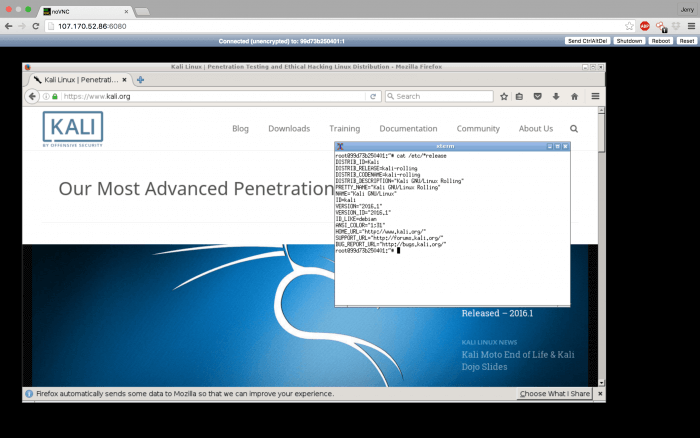Open 'Kali Moto End of Life & Kali Dojo Slides' link
Image resolution: width=700 pixels, height=438 pixels.
[518, 360]
